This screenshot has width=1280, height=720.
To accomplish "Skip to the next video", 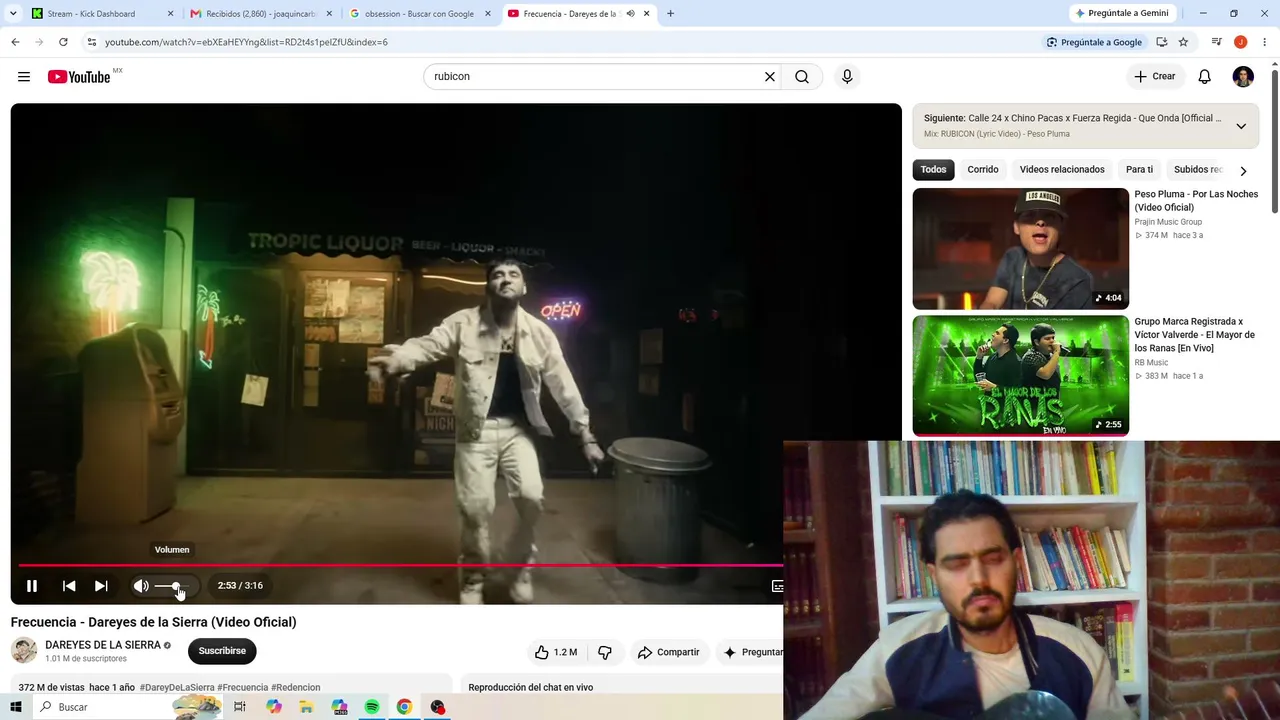I will tap(101, 586).
